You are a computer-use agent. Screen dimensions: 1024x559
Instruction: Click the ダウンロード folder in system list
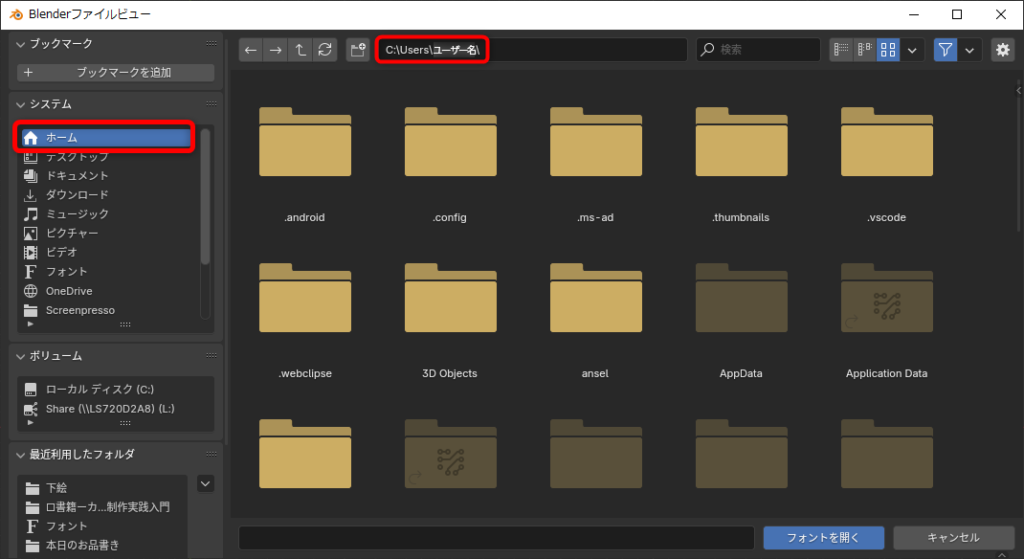click(x=77, y=195)
